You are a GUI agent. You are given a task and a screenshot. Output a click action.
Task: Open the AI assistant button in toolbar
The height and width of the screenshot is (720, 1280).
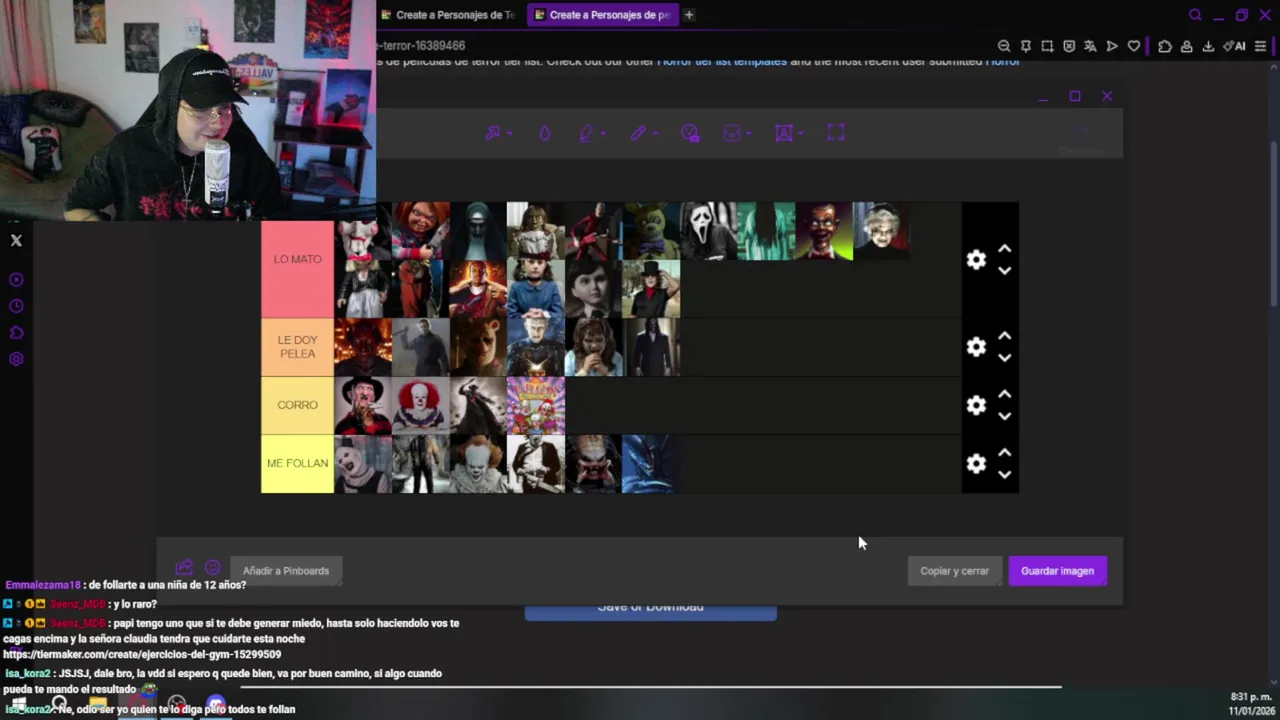coord(1235,46)
